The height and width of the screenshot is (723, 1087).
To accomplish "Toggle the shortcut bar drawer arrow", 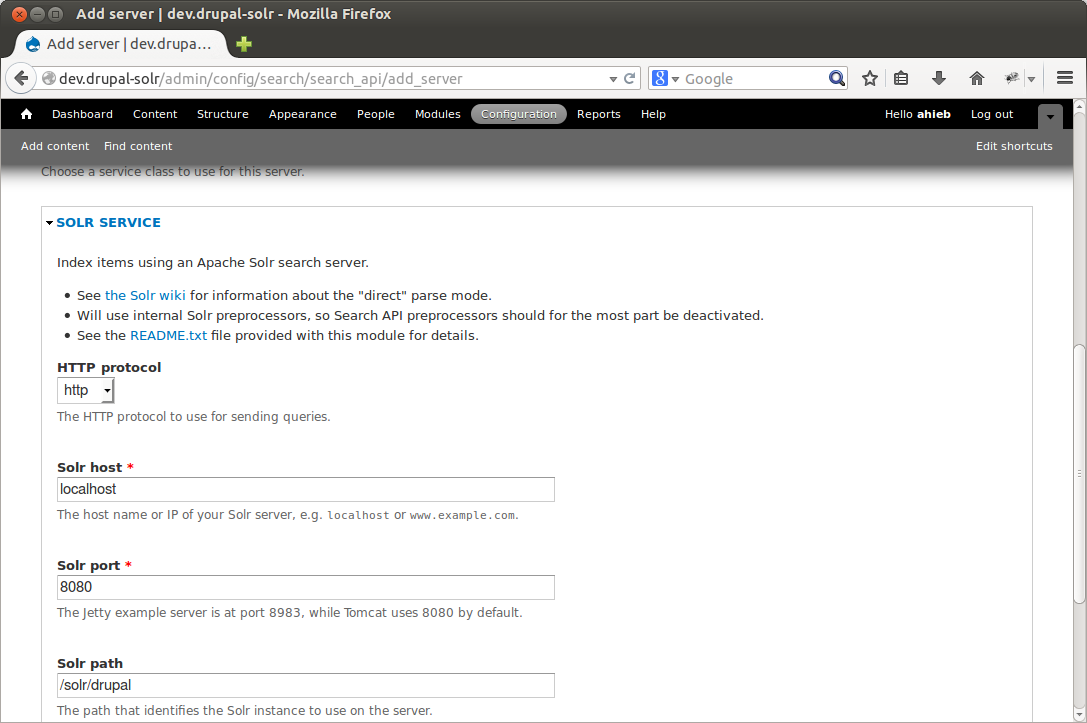I will [x=1050, y=116].
